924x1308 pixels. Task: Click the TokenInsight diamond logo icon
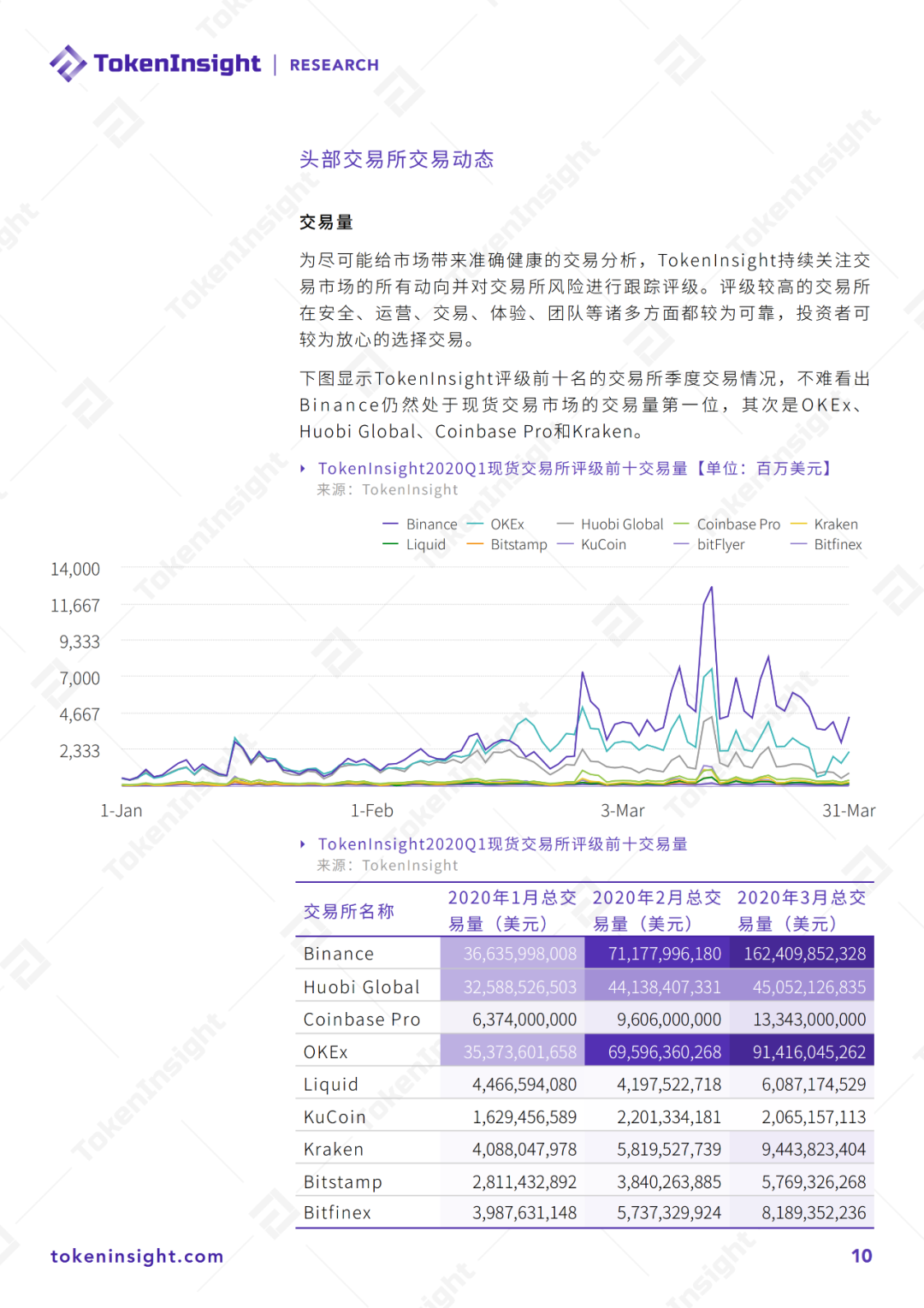68,63
